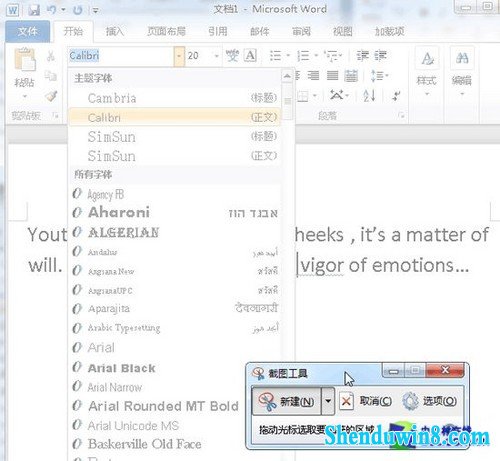Image resolution: width=500 pixels, height=461 pixels.
Task: Click the Paste (粘贴) clipboard icon
Action: click(24, 59)
